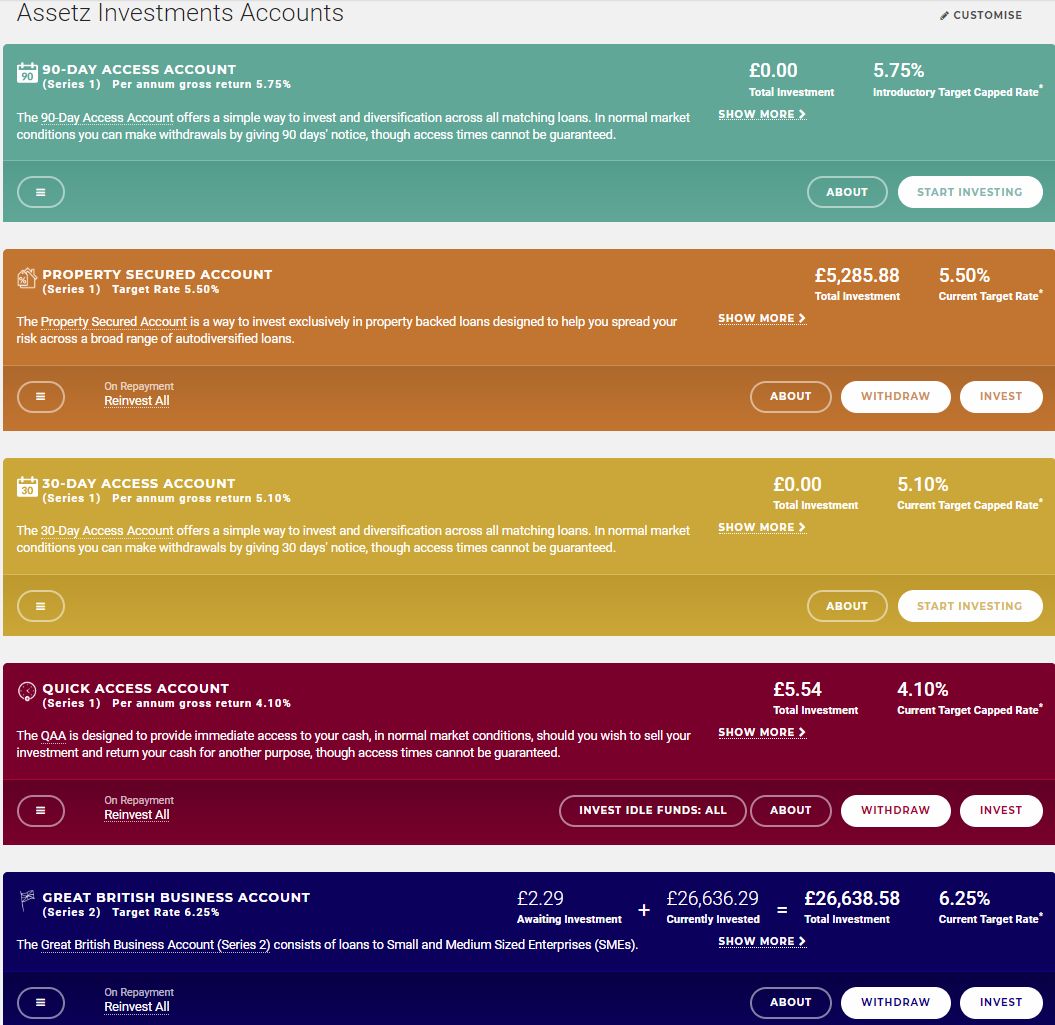
Task: Click About on Quick Access Account
Action: click(791, 810)
